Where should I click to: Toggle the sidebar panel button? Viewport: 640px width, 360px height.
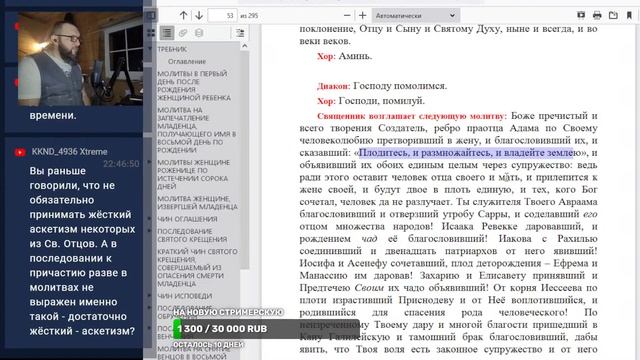[151, 16]
